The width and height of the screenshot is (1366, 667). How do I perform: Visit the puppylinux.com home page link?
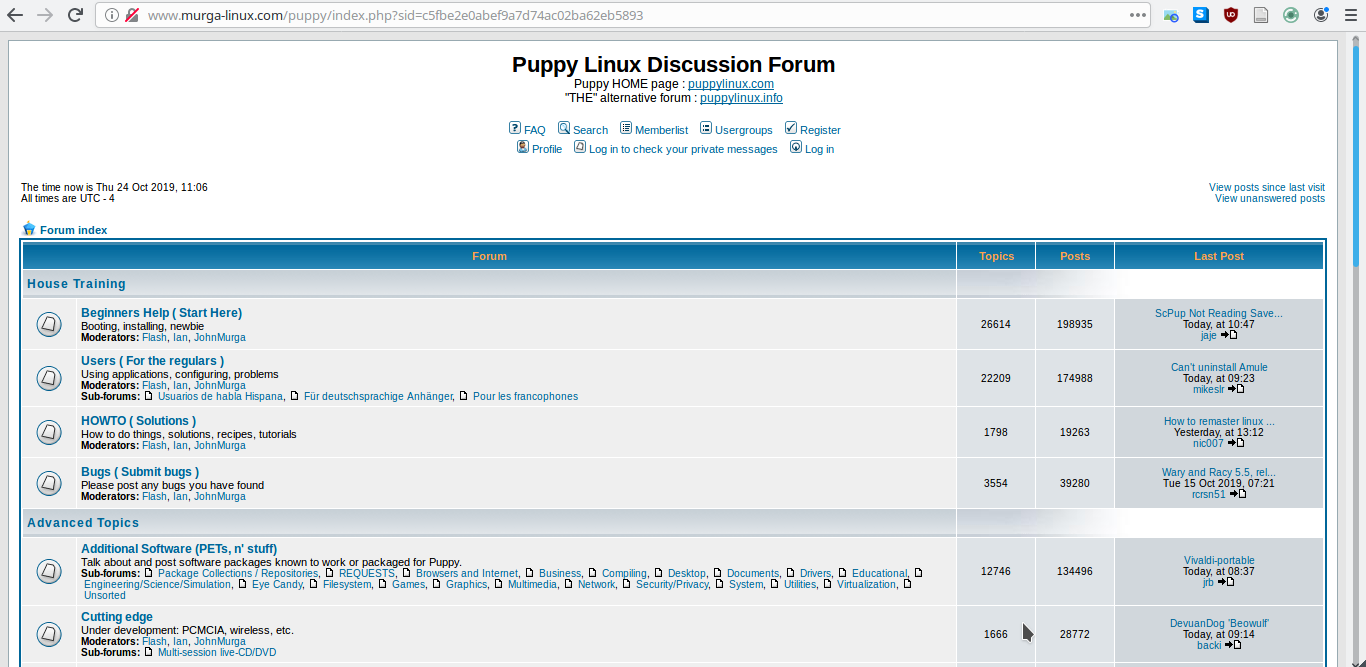click(730, 83)
